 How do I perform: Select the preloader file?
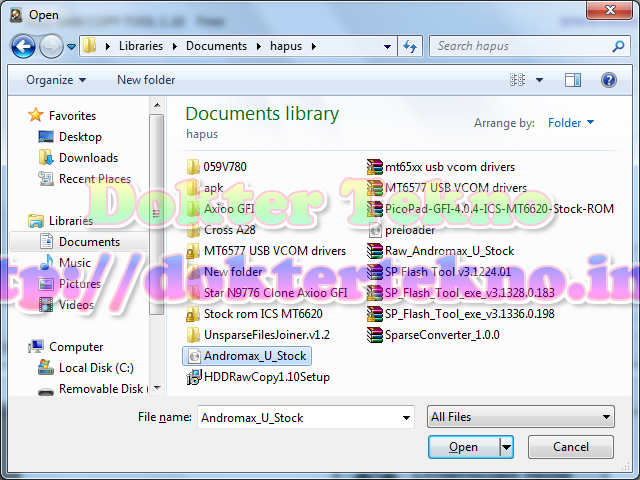click(x=402, y=230)
